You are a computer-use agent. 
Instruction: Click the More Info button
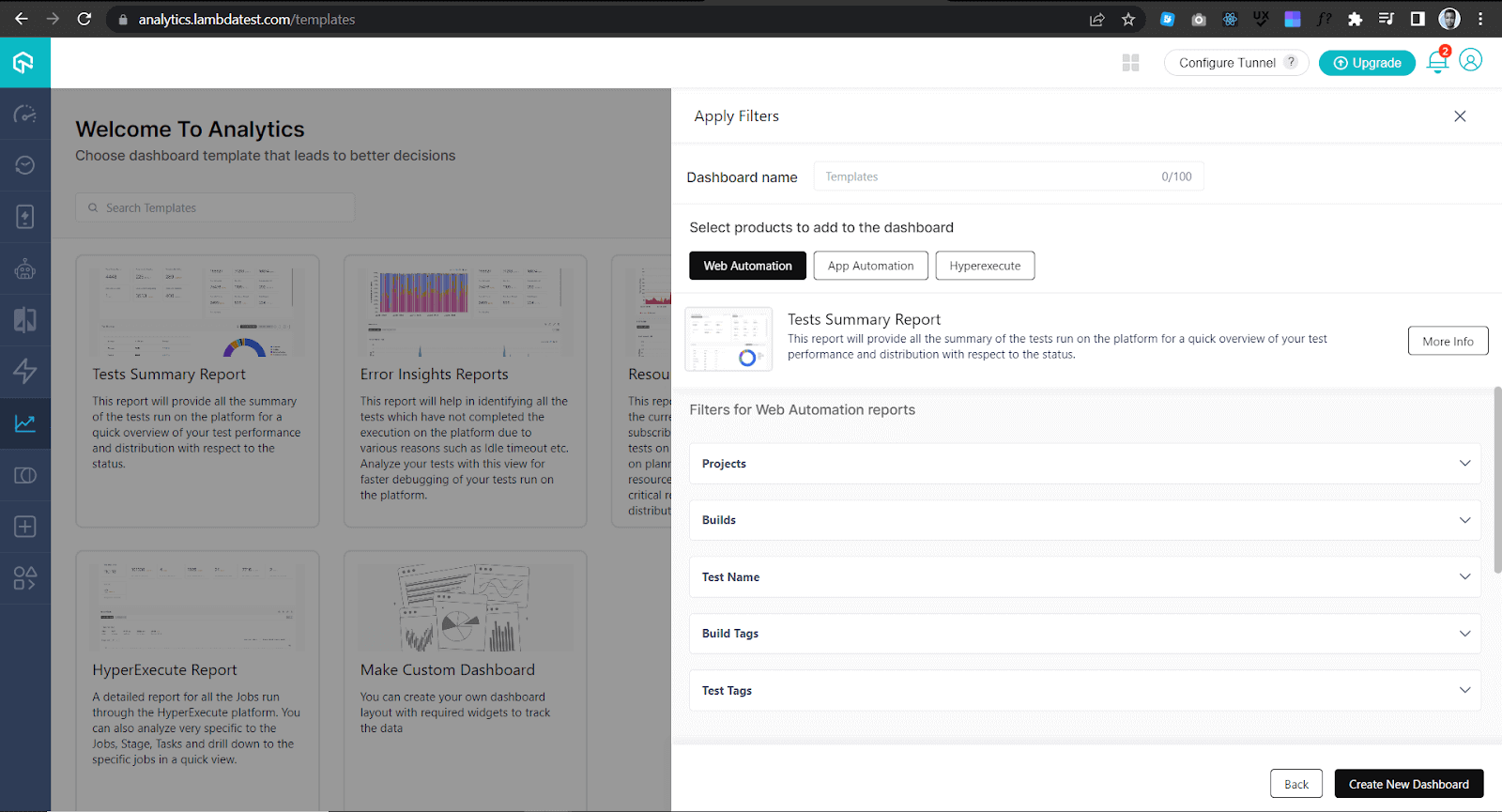[1448, 341]
